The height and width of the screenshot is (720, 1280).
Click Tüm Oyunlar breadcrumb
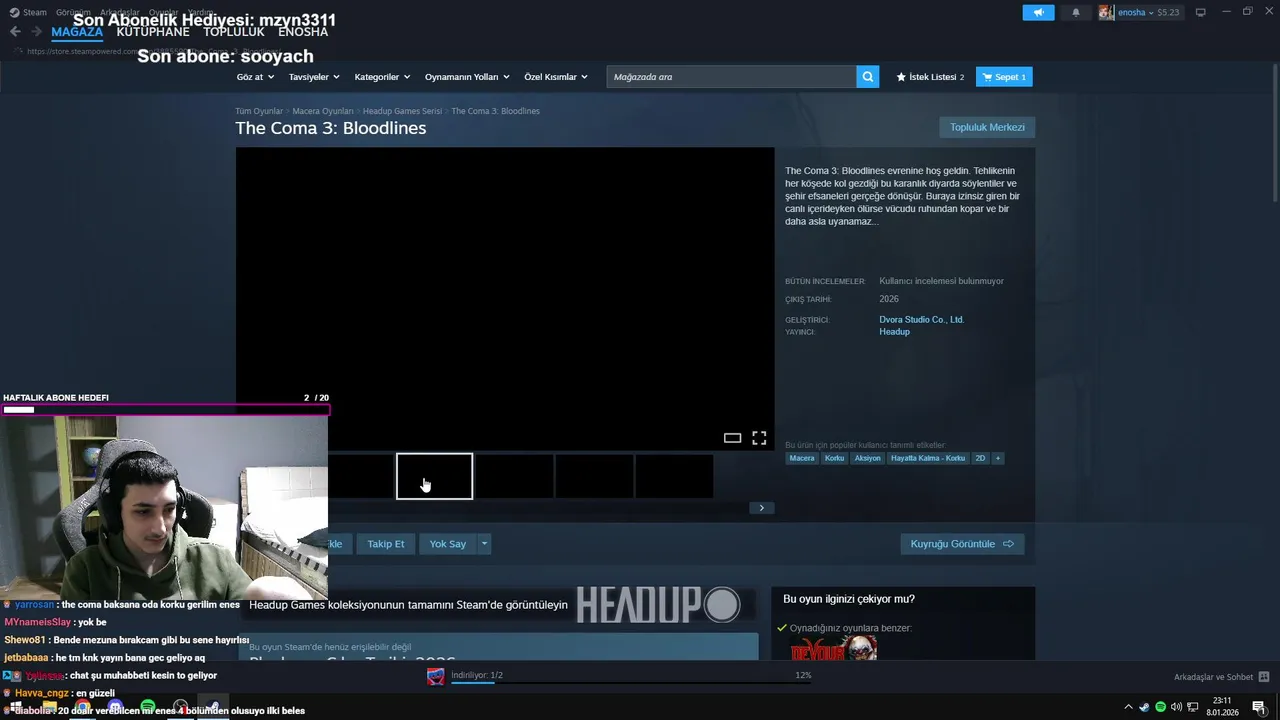point(259,111)
